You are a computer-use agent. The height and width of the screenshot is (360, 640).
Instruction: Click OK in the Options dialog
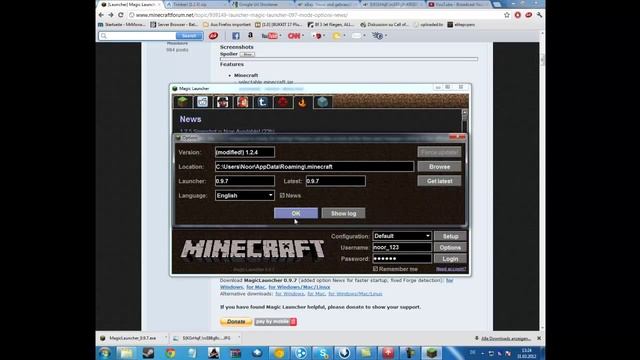[x=296, y=213]
